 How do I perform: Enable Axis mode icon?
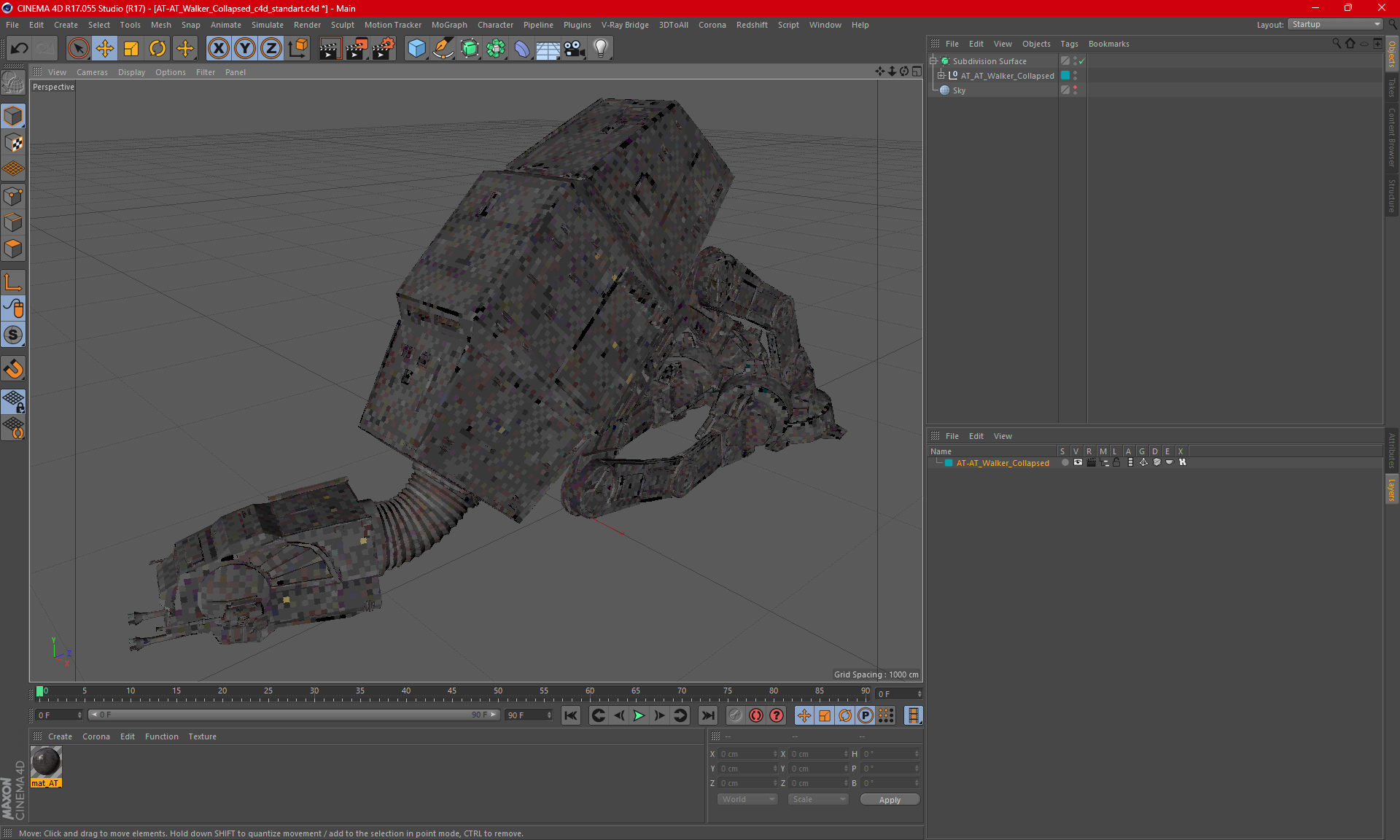[x=13, y=282]
